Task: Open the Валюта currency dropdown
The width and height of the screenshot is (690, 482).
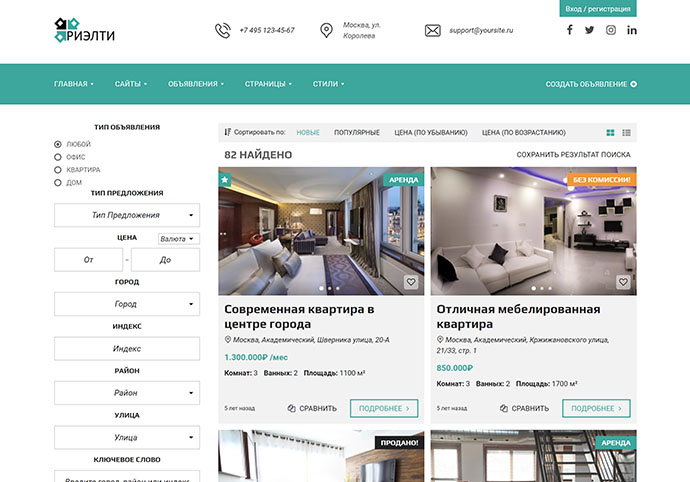Action: tap(179, 239)
